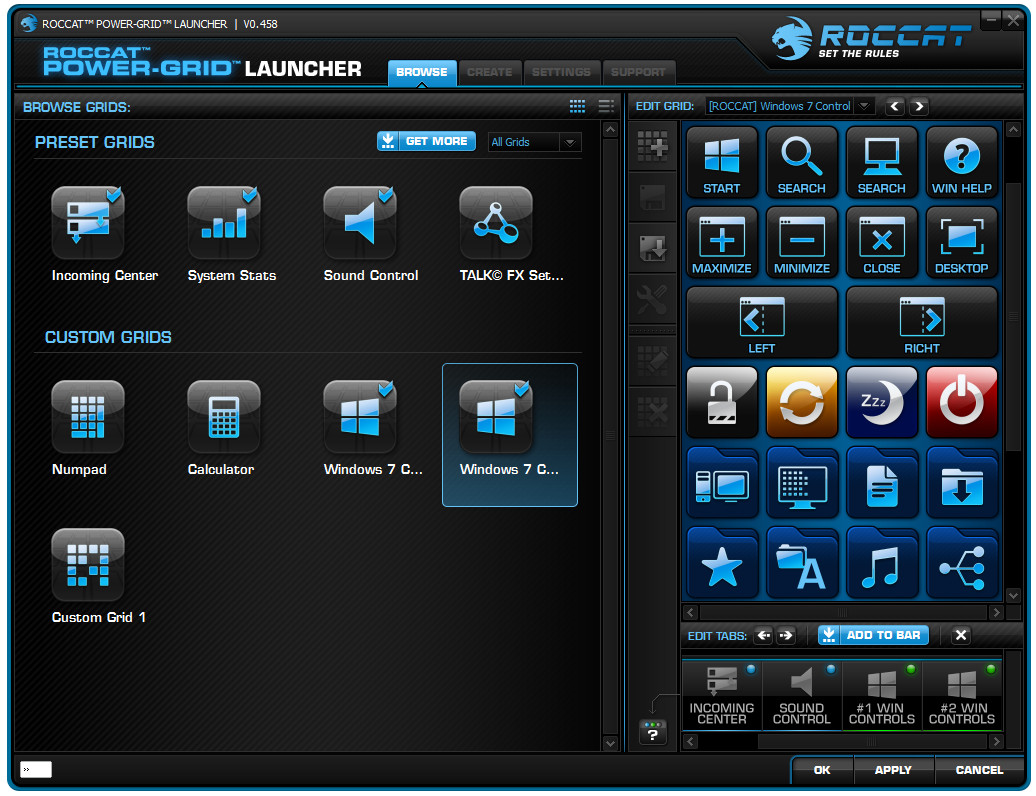Click the import grid icon in sidebar
Image resolution: width=1036 pixels, height=796 pixels.
[x=652, y=249]
